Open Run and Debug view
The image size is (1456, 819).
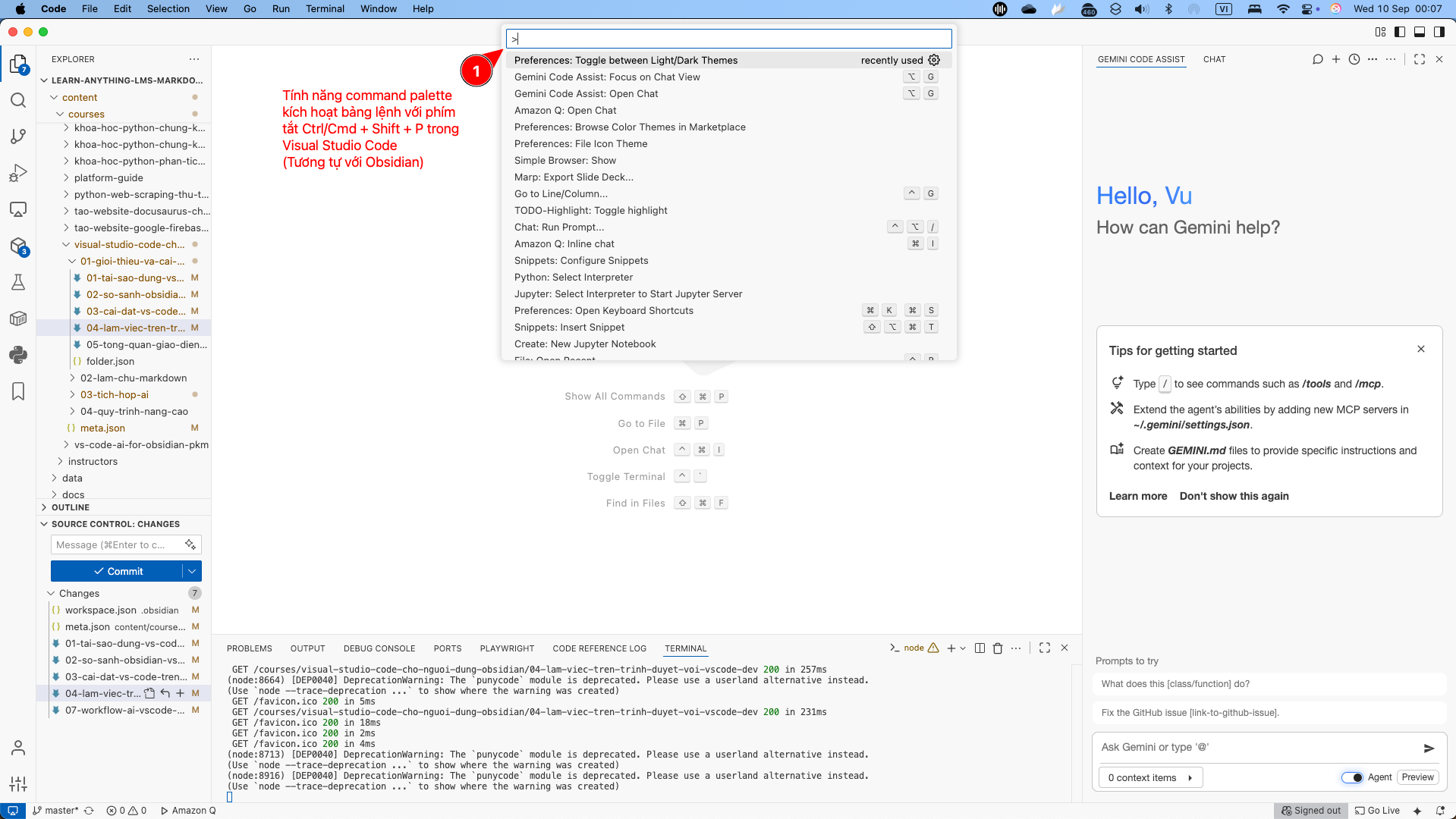click(18, 173)
